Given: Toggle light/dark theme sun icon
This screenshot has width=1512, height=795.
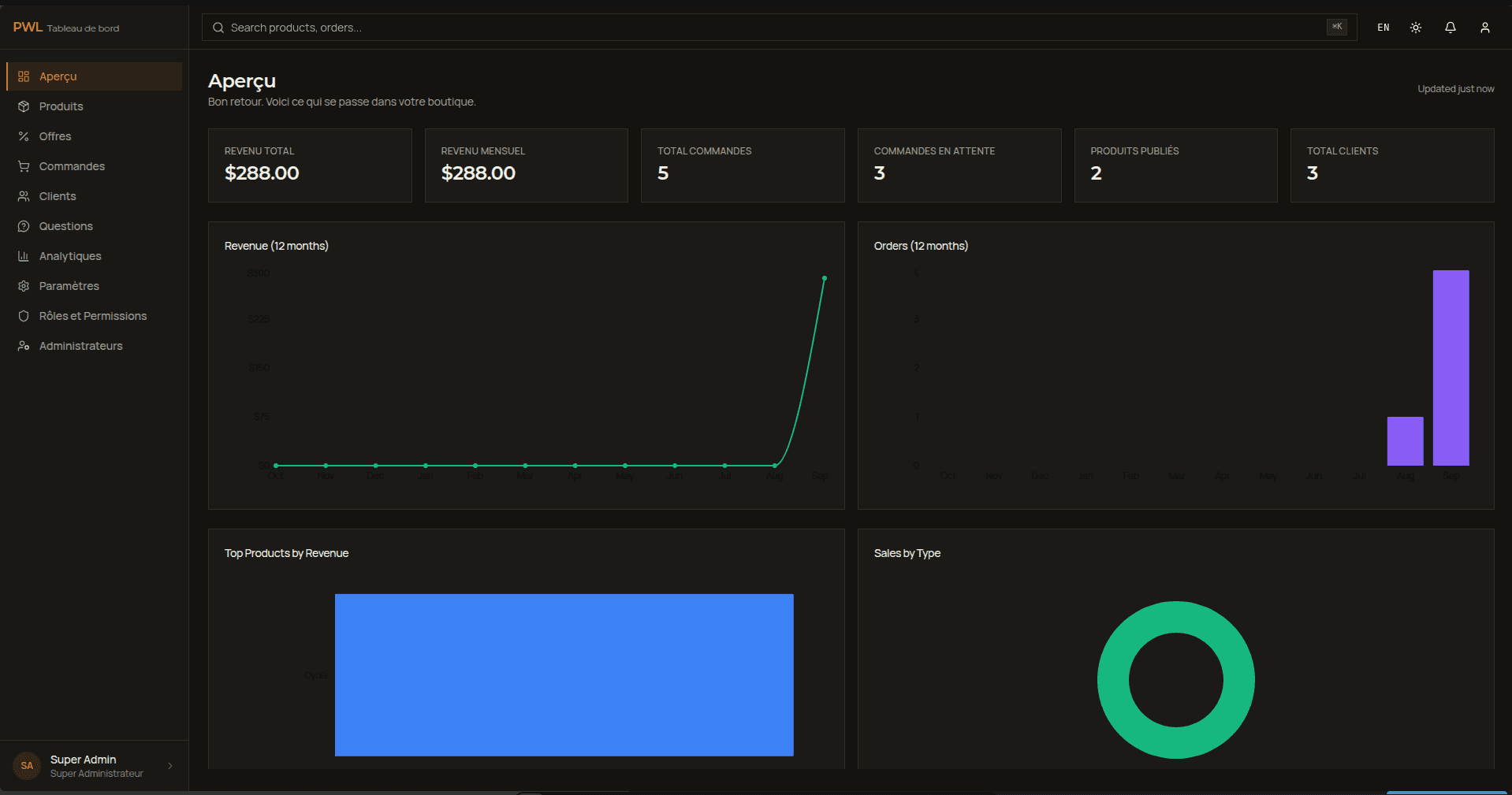Looking at the screenshot, I should click(x=1416, y=28).
